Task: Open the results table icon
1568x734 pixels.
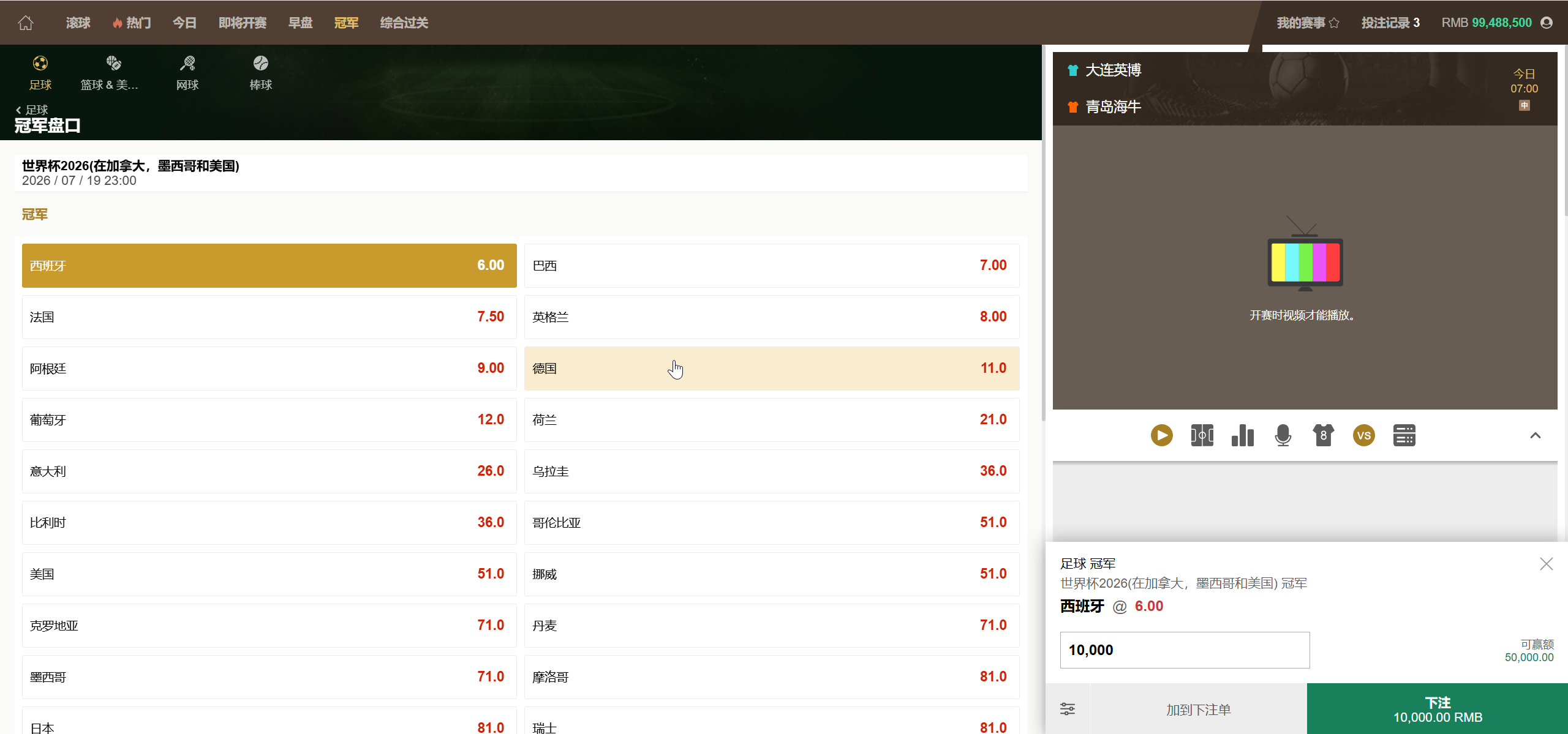Action: coord(1404,435)
